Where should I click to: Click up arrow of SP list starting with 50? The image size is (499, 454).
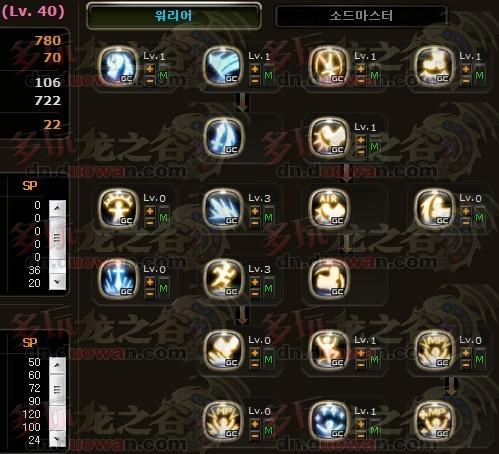click(57, 365)
